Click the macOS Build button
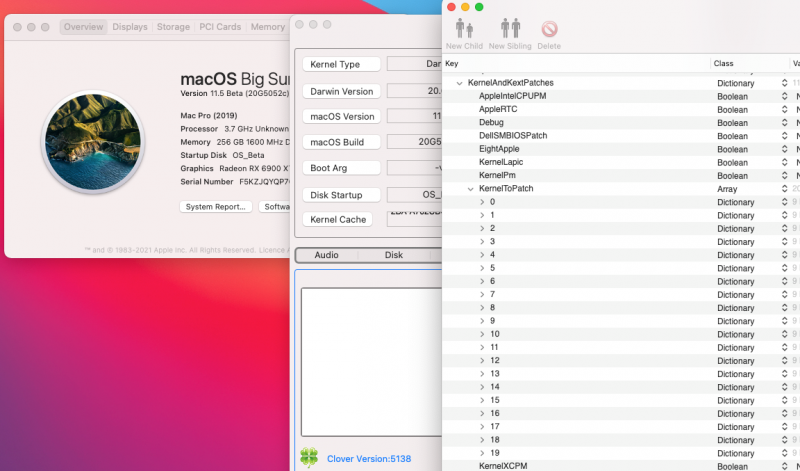 pos(341,142)
